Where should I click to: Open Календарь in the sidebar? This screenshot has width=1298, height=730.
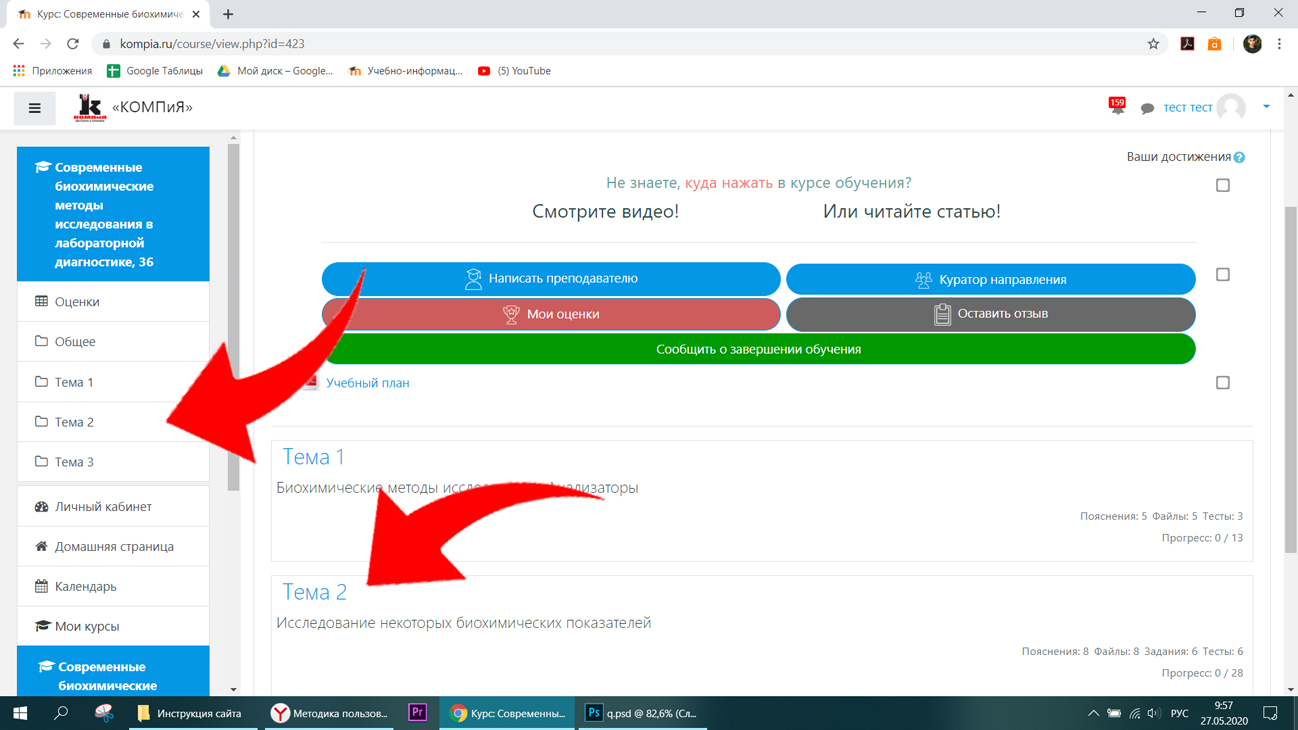click(113, 586)
